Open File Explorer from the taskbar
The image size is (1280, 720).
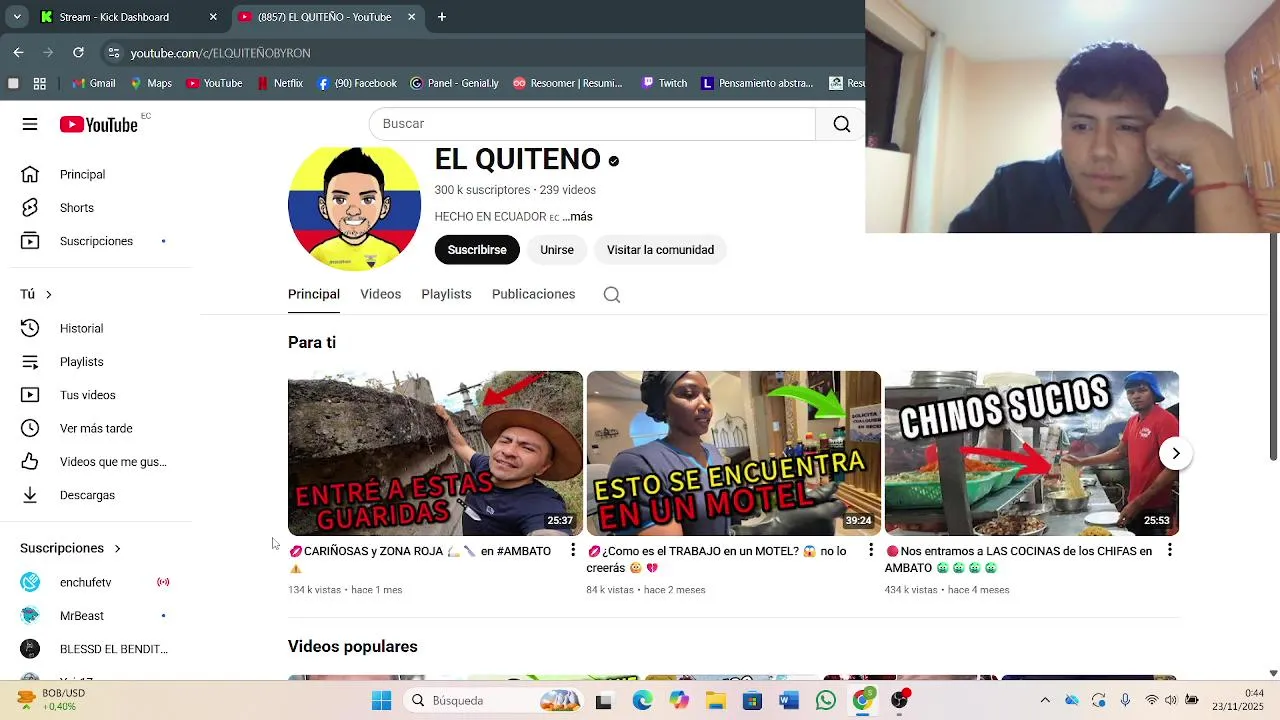coord(716,700)
